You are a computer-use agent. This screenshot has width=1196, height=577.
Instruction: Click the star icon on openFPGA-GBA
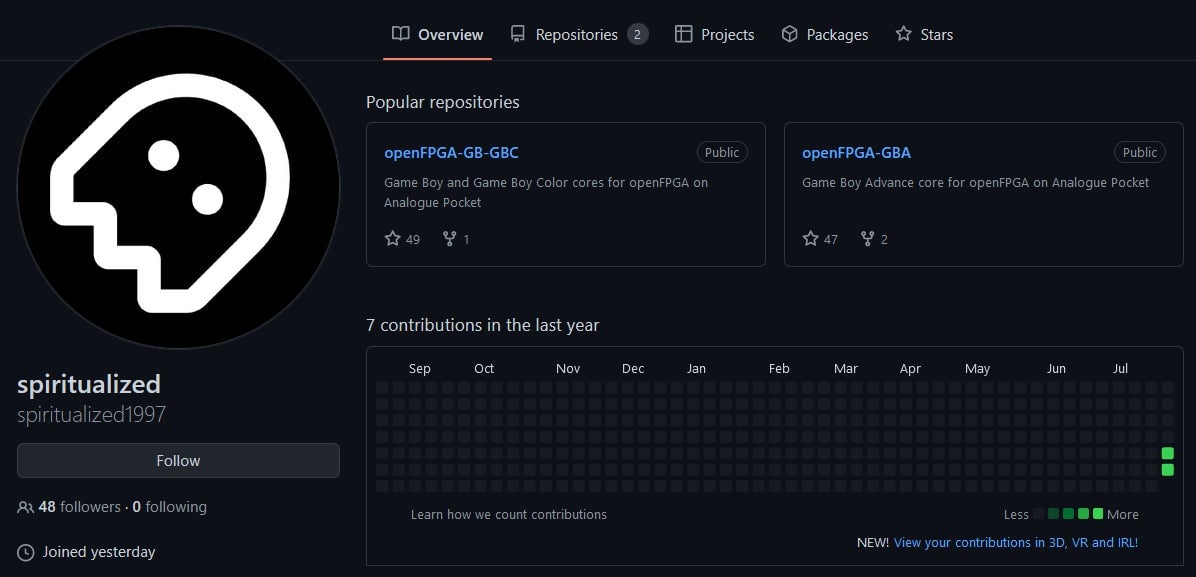pos(810,238)
